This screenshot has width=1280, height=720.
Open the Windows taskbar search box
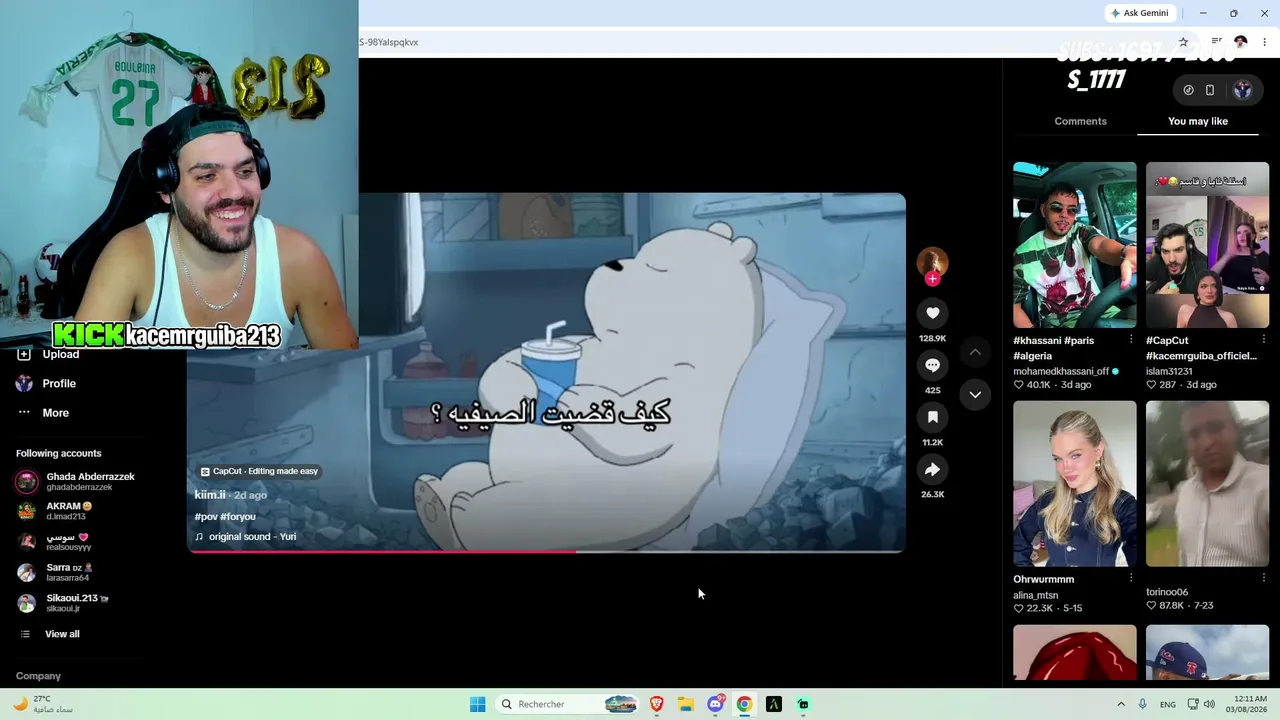click(x=567, y=704)
